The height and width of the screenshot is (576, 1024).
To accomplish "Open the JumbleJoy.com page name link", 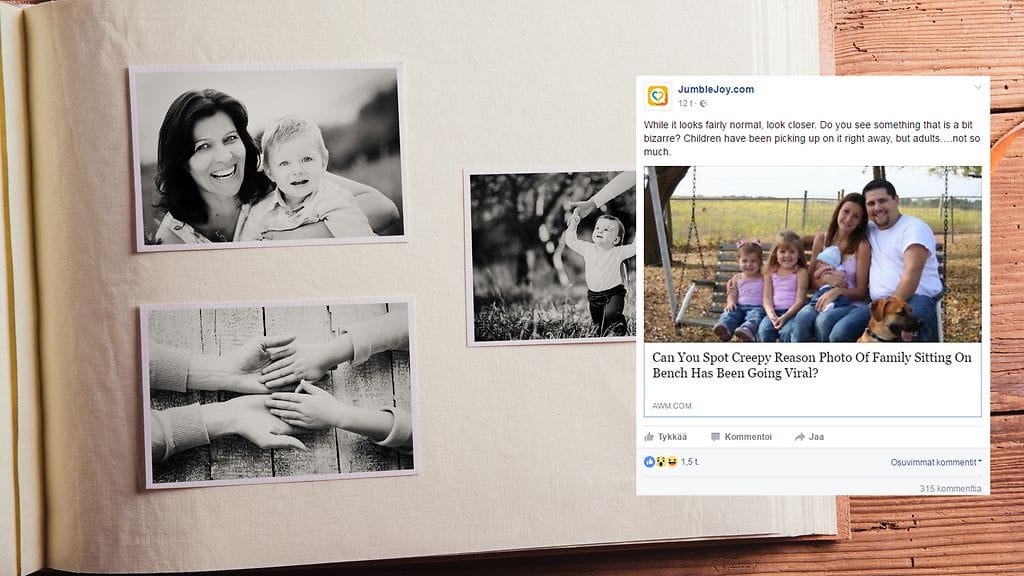I will pyautogui.click(x=716, y=89).
